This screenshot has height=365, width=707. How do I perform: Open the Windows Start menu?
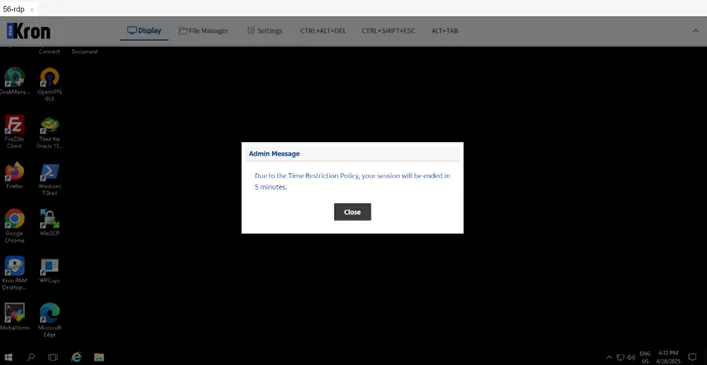pyautogui.click(x=9, y=357)
